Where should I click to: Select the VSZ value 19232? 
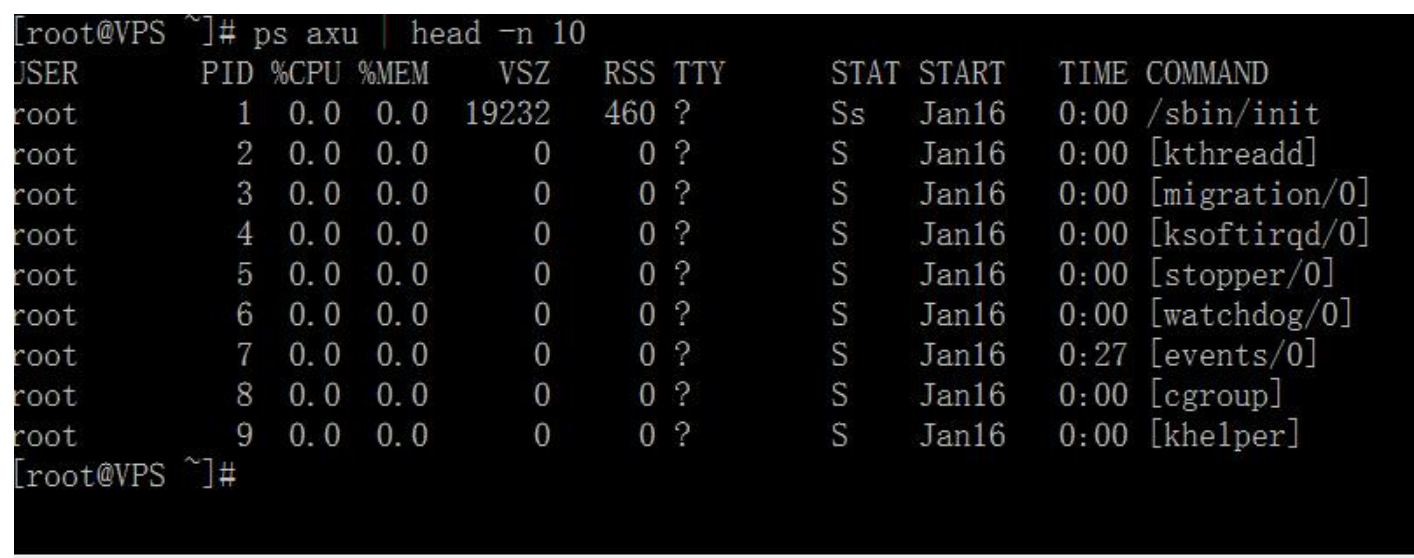[507, 114]
